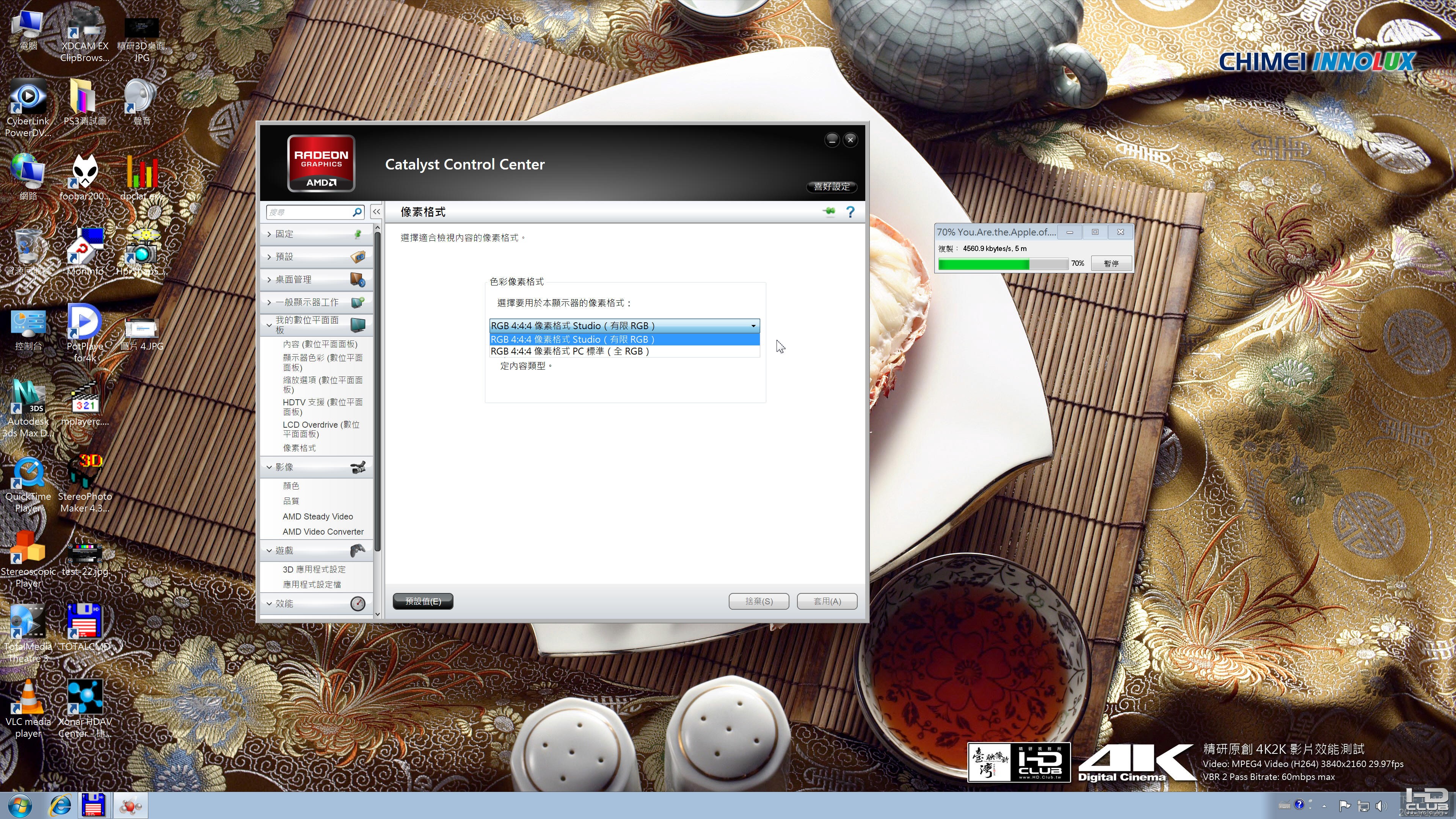Open the pixel format combo box arrow

(753, 326)
